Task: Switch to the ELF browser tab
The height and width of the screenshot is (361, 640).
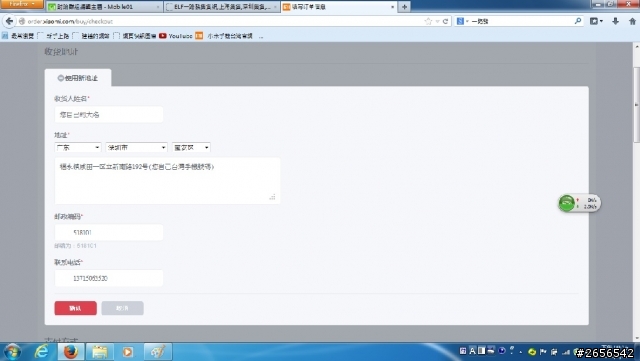Action: click(x=222, y=7)
